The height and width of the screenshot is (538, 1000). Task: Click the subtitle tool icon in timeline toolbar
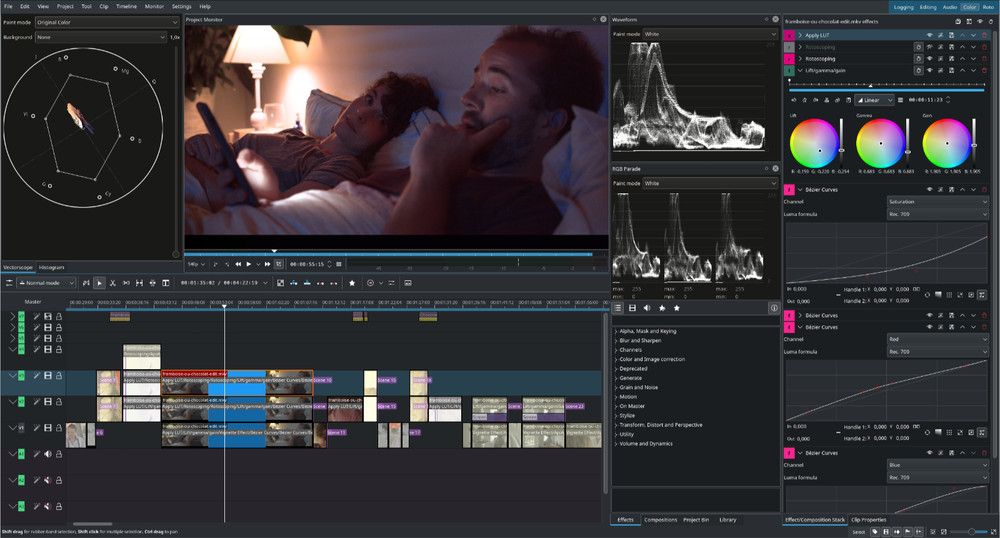pyautogui.click(x=408, y=283)
